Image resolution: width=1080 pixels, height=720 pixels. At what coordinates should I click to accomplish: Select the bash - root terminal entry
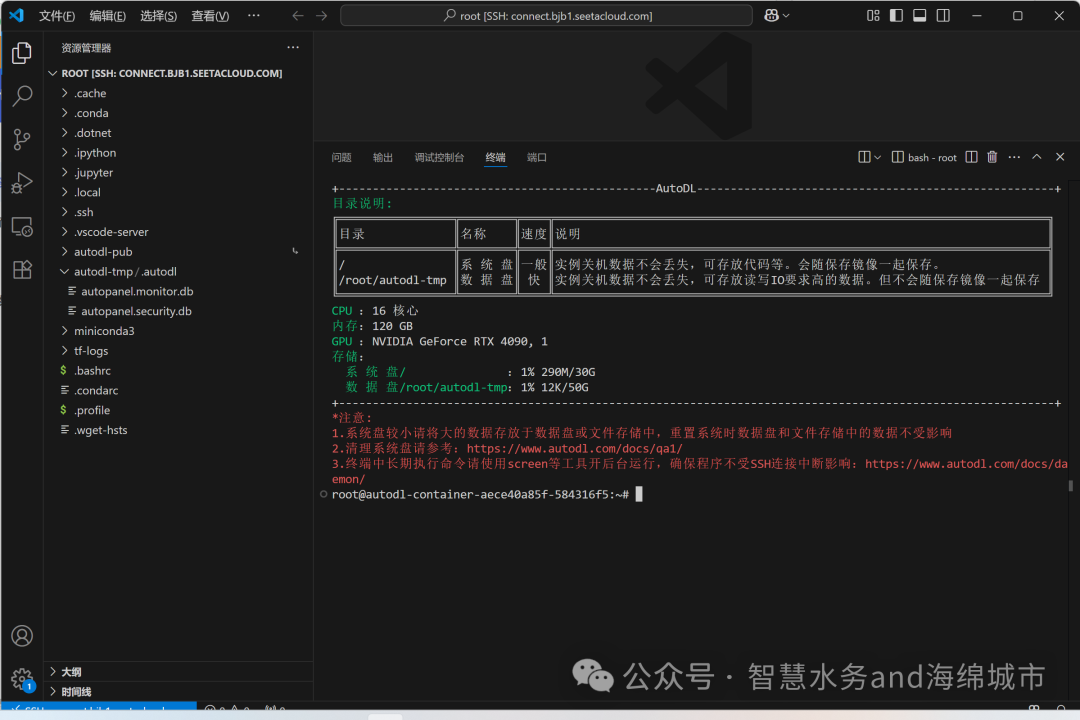point(924,158)
